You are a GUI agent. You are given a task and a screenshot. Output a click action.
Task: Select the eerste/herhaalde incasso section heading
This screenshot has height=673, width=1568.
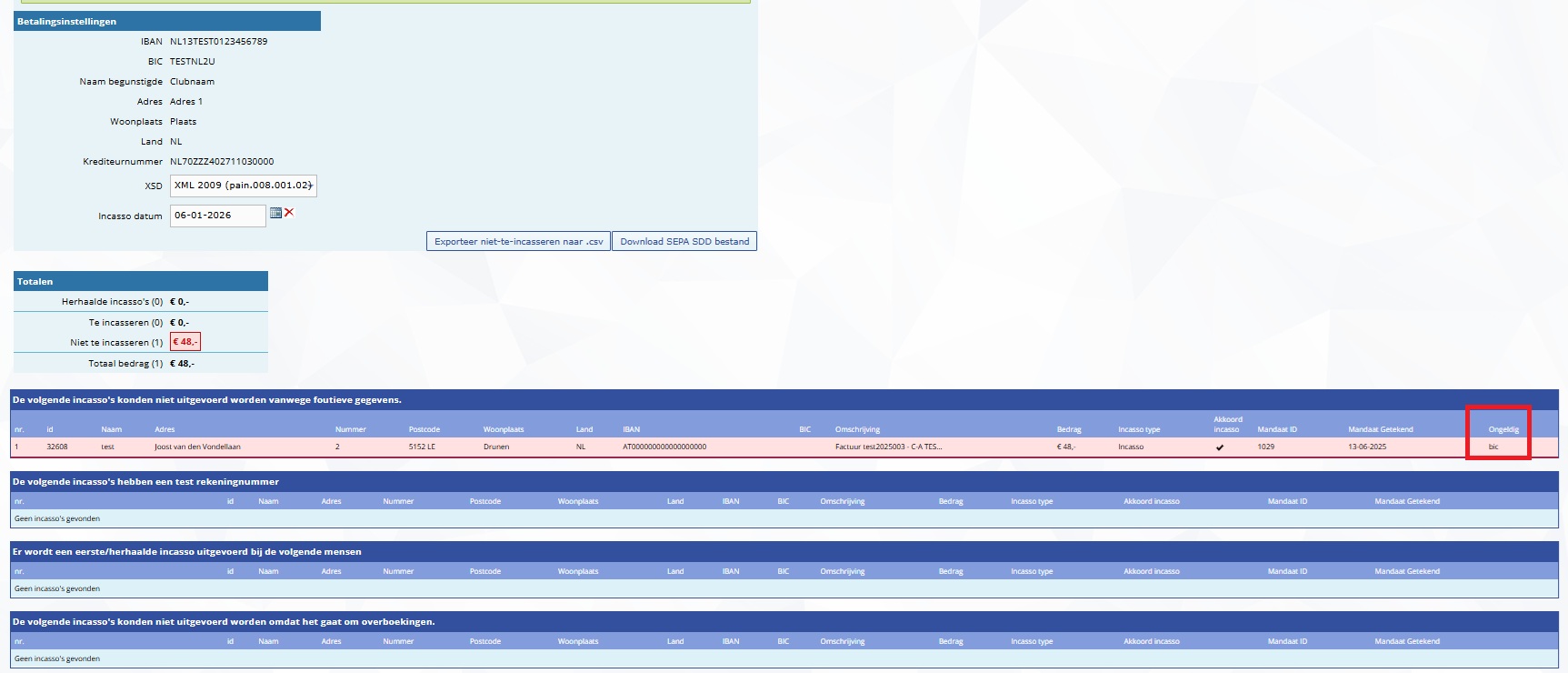pos(186,552)
